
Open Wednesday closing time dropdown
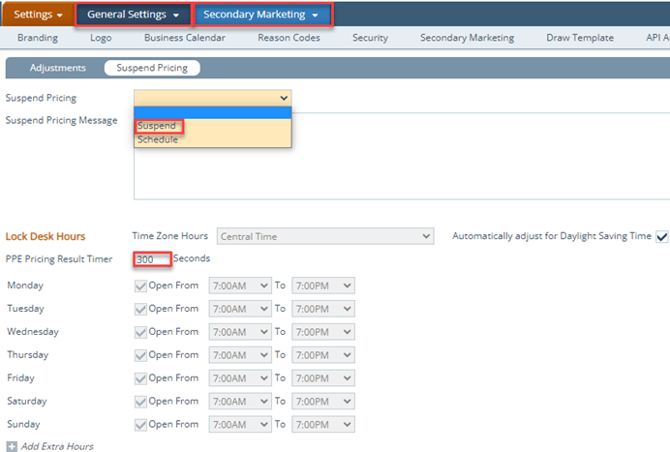pyautogui.click(x=322, y=332)
